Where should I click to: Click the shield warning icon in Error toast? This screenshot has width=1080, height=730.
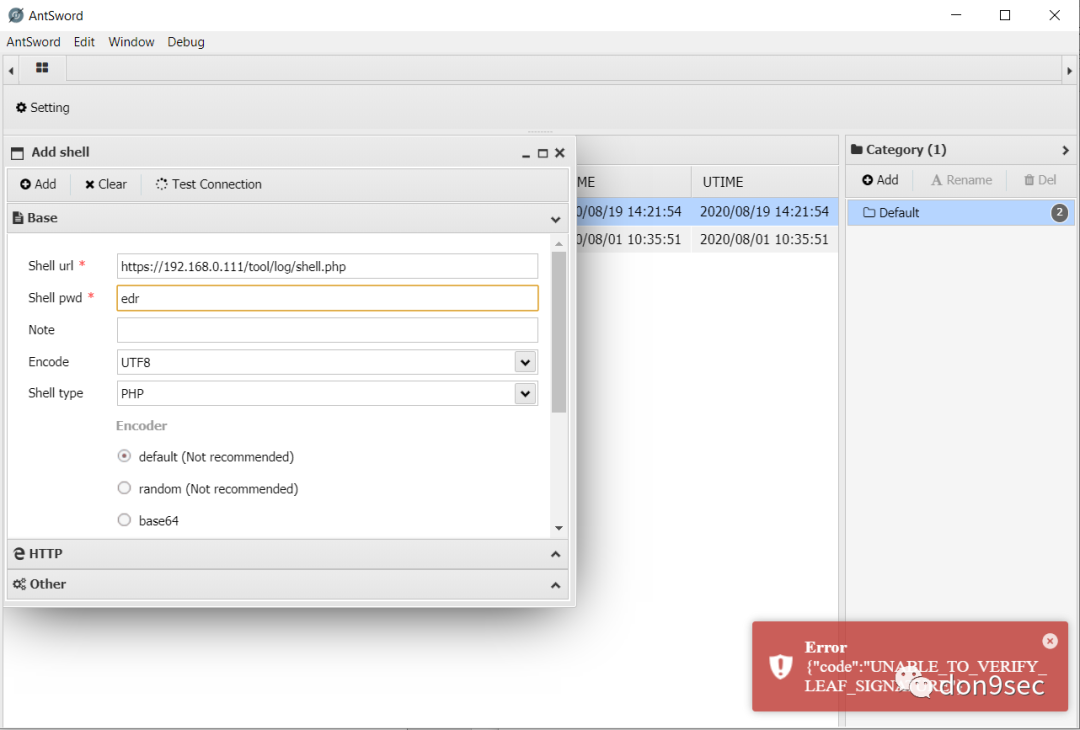(x=780, y=666)
